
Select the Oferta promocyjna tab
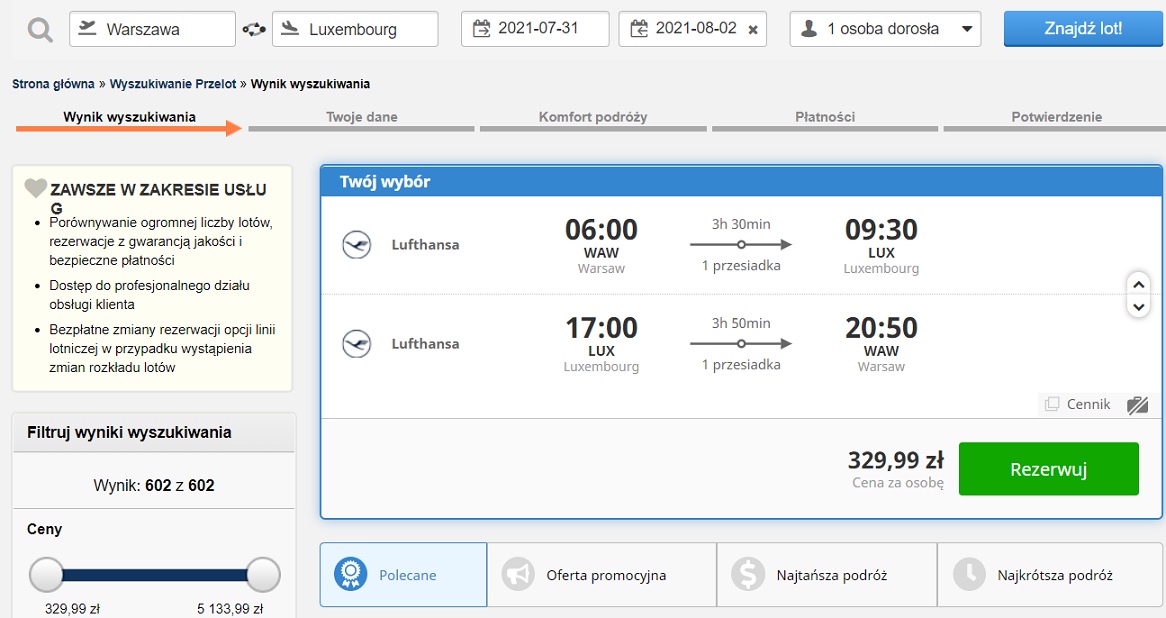[x=602, y=575]
